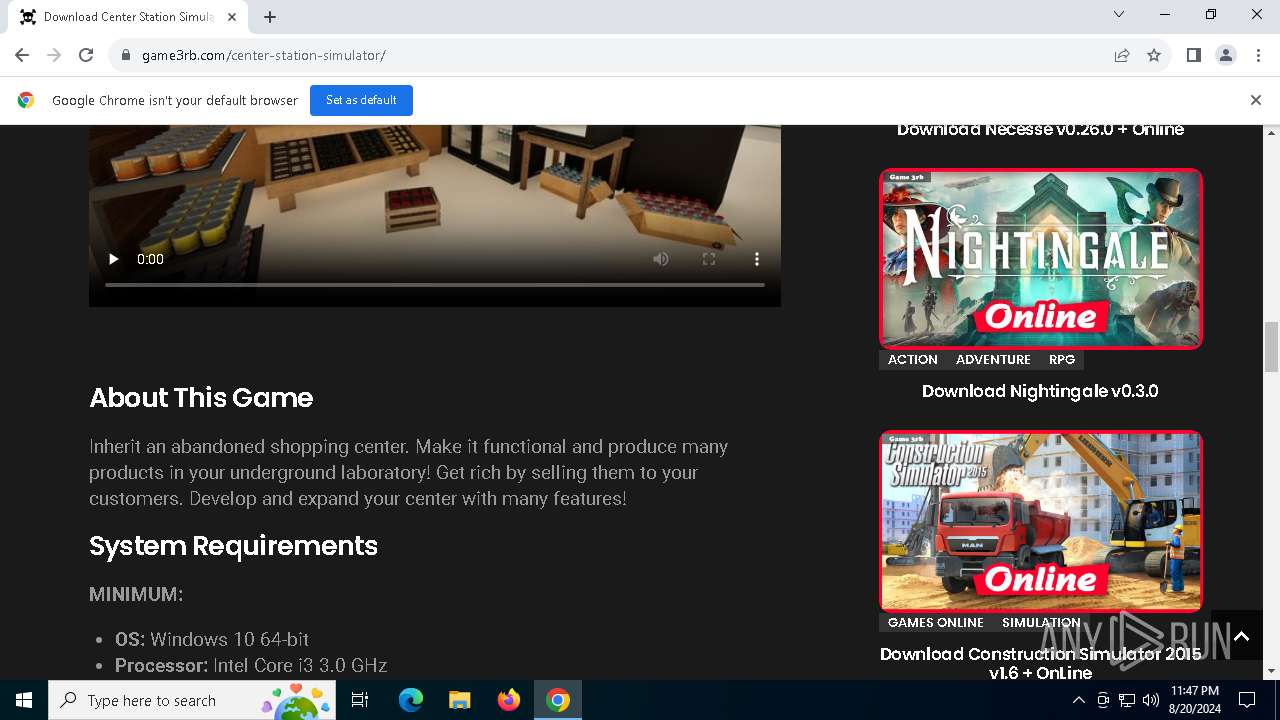
Task: Enter video fullscreen mode
Action: pyautogui.click(x=709, y=259)
